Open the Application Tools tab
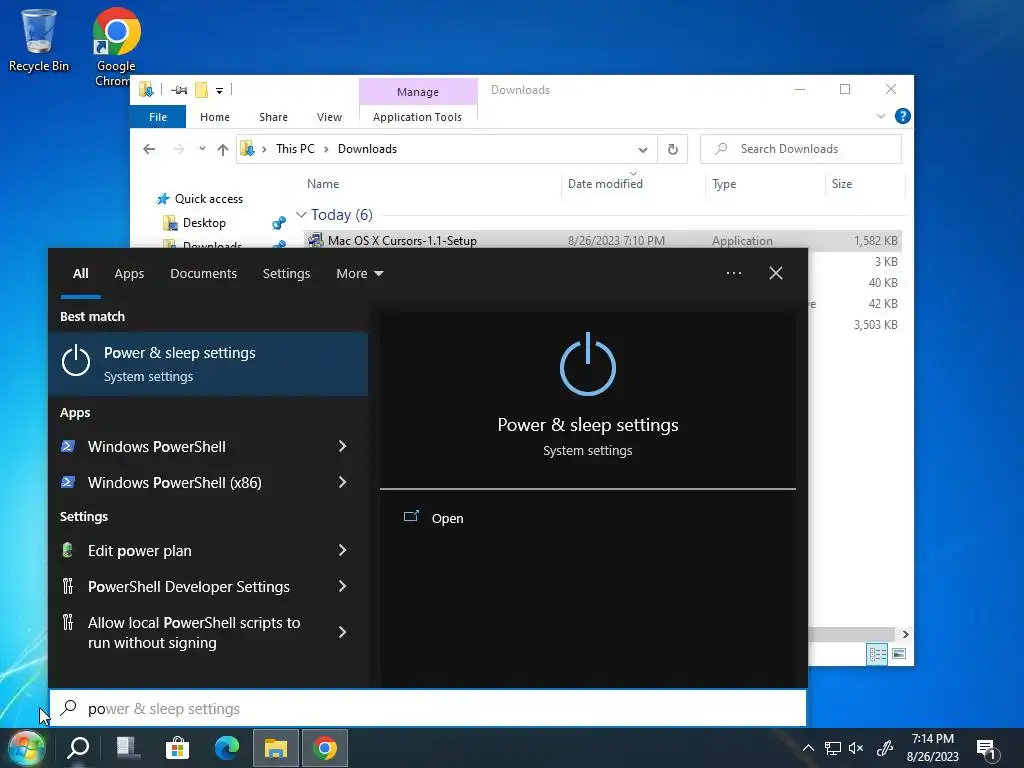 point(417,117)
